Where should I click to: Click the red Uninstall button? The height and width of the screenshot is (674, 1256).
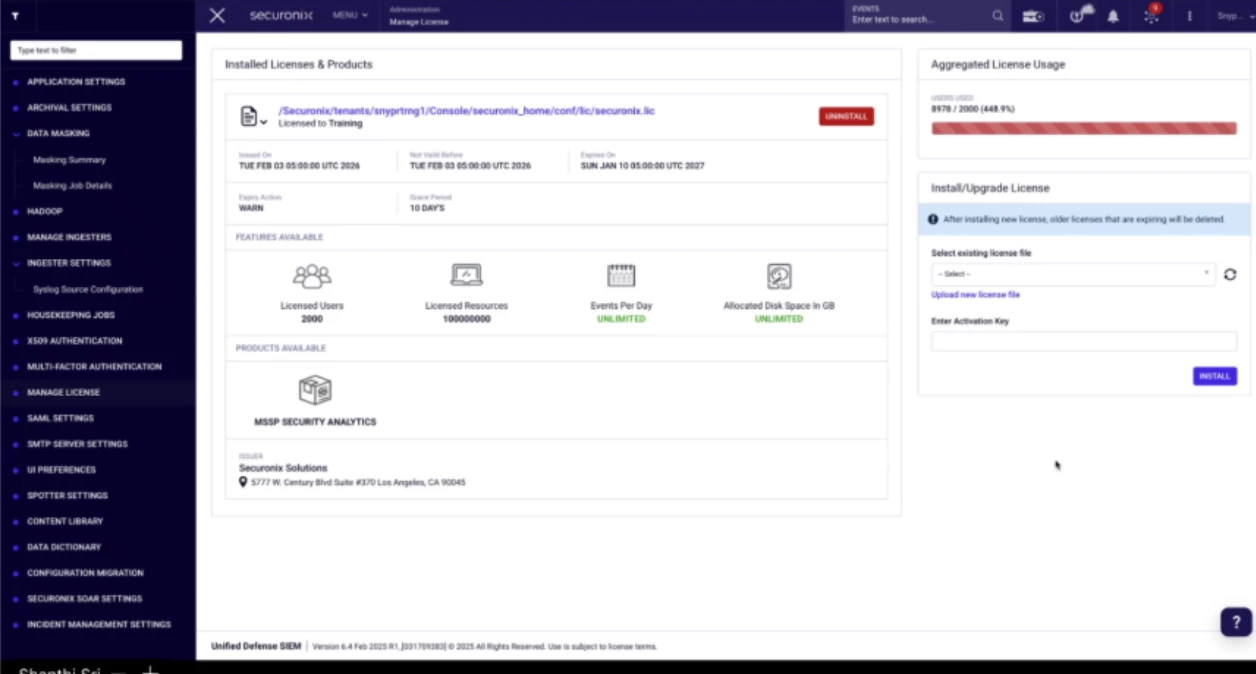click(846, 117)
